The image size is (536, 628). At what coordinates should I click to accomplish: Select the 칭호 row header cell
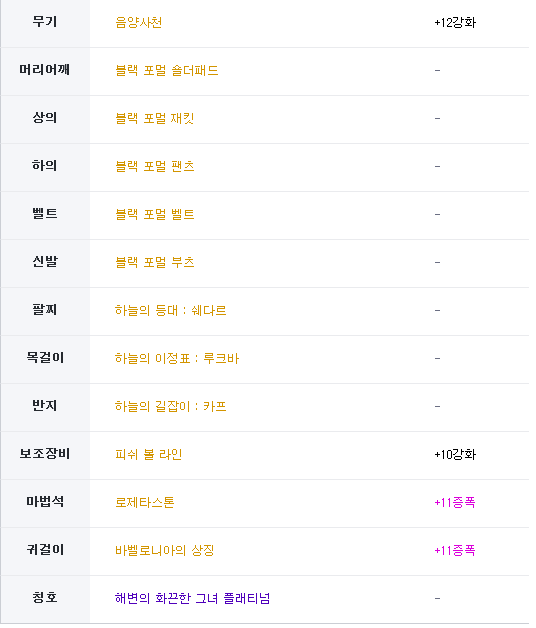pos(45,600)
